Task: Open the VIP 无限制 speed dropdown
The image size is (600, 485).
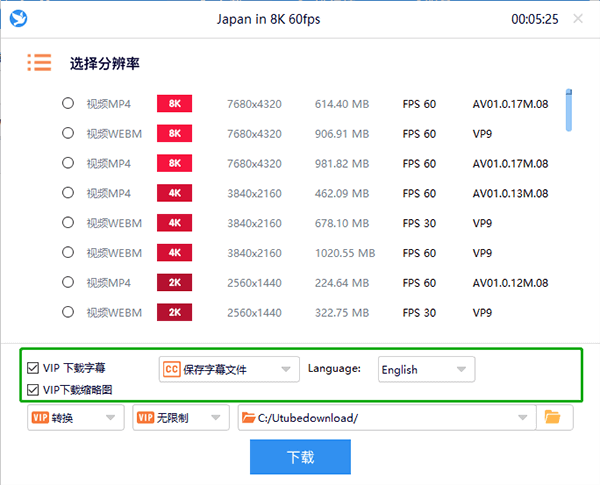Action: [179, 417]
